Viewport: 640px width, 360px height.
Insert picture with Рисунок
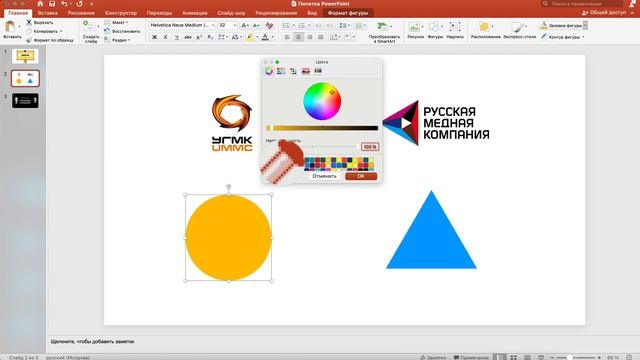coord(415,30)
